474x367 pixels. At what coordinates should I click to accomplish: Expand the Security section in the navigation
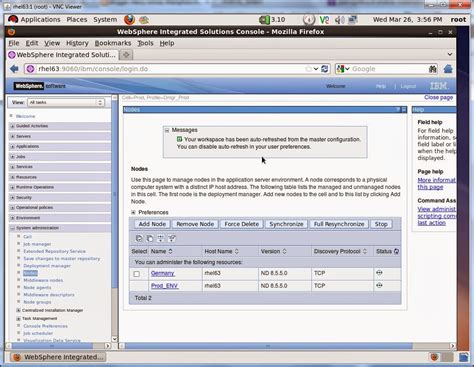12,198
